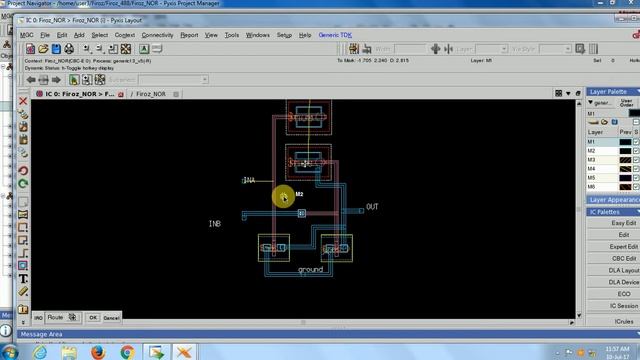Expand the left toolbar overflow chevron

pyautogui.click(x=23, y=322)
